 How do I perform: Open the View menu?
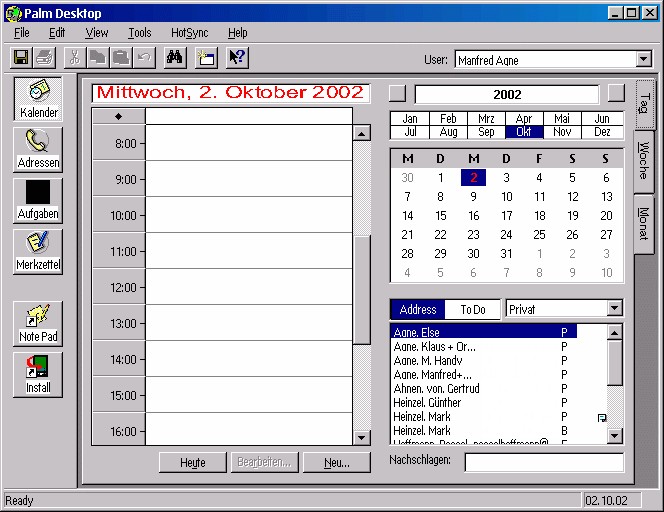[x=97, y=33]
